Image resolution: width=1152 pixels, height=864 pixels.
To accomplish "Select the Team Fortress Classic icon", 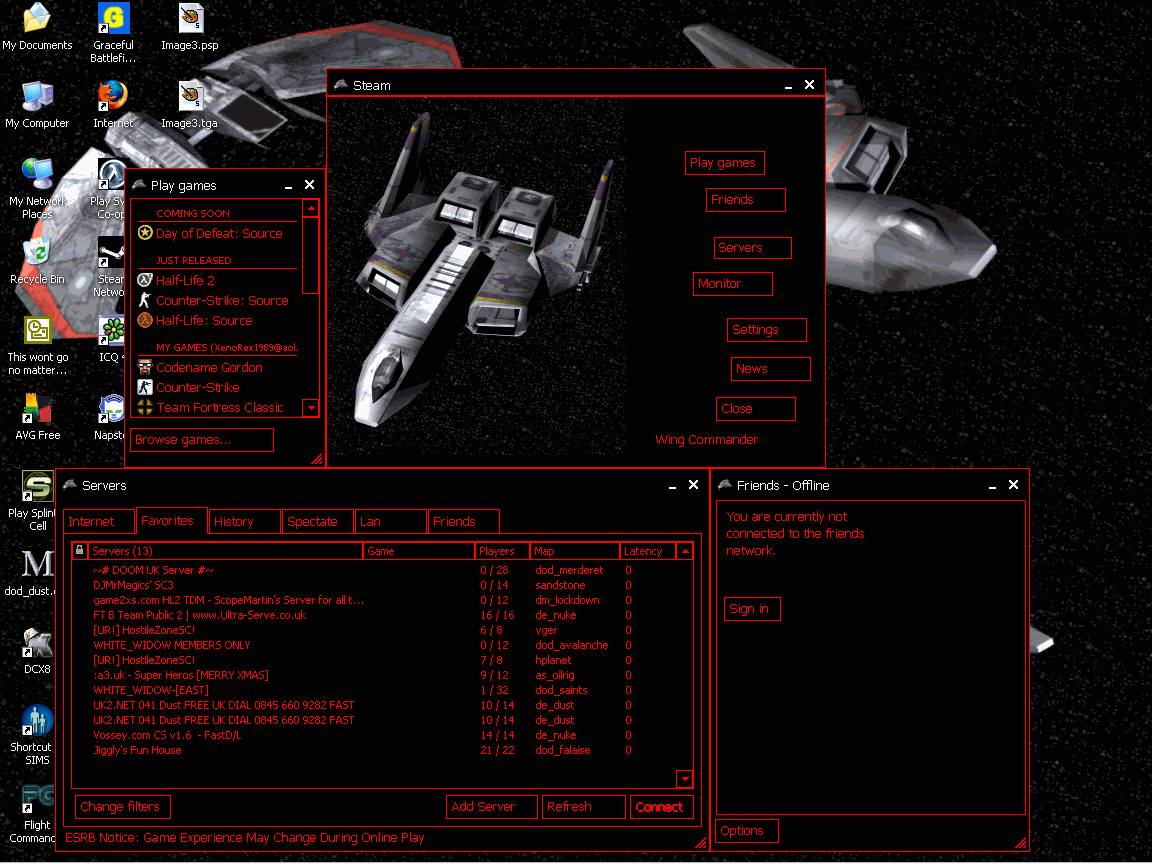I will pyautogui.click(x=145, y=408).
